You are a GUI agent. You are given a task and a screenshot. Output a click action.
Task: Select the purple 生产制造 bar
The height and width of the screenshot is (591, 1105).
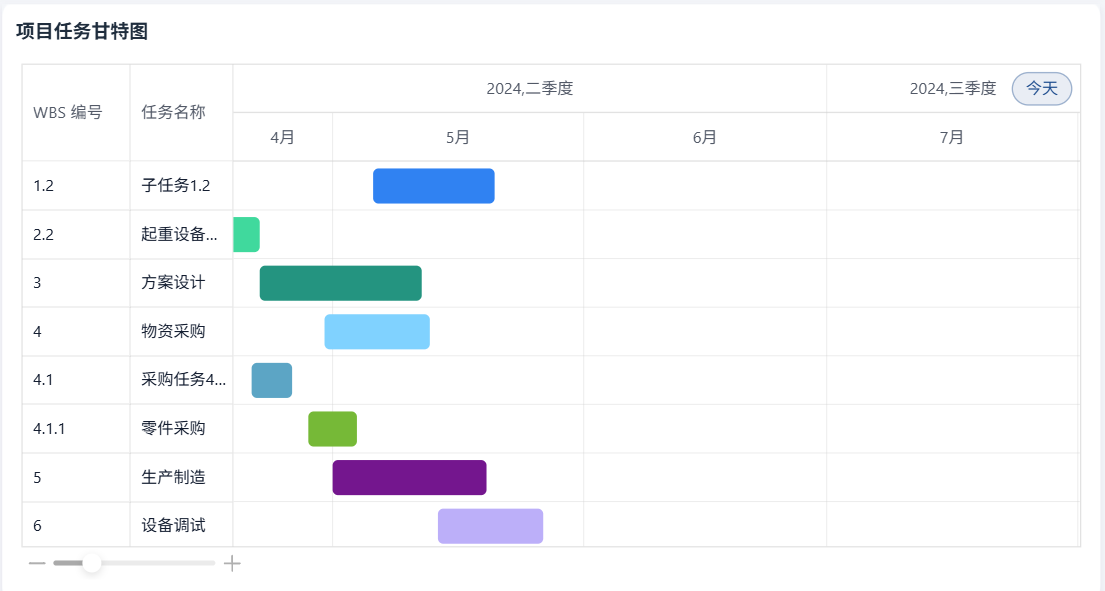(x=409, y=478)
